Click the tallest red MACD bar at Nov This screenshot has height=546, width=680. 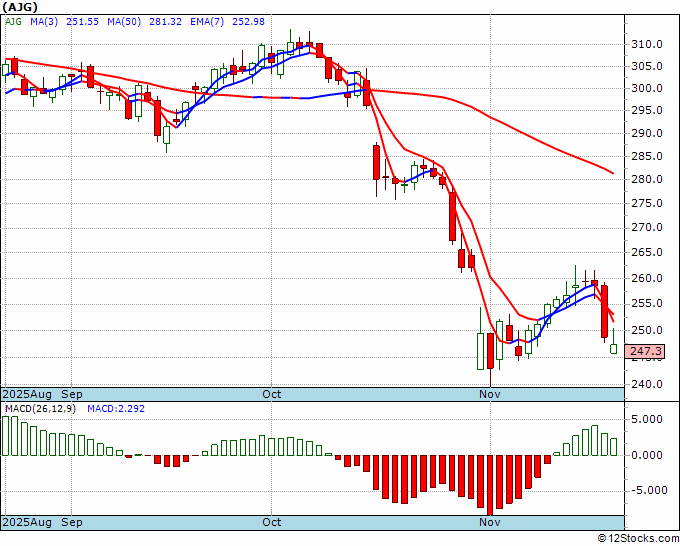coord(490,485)
